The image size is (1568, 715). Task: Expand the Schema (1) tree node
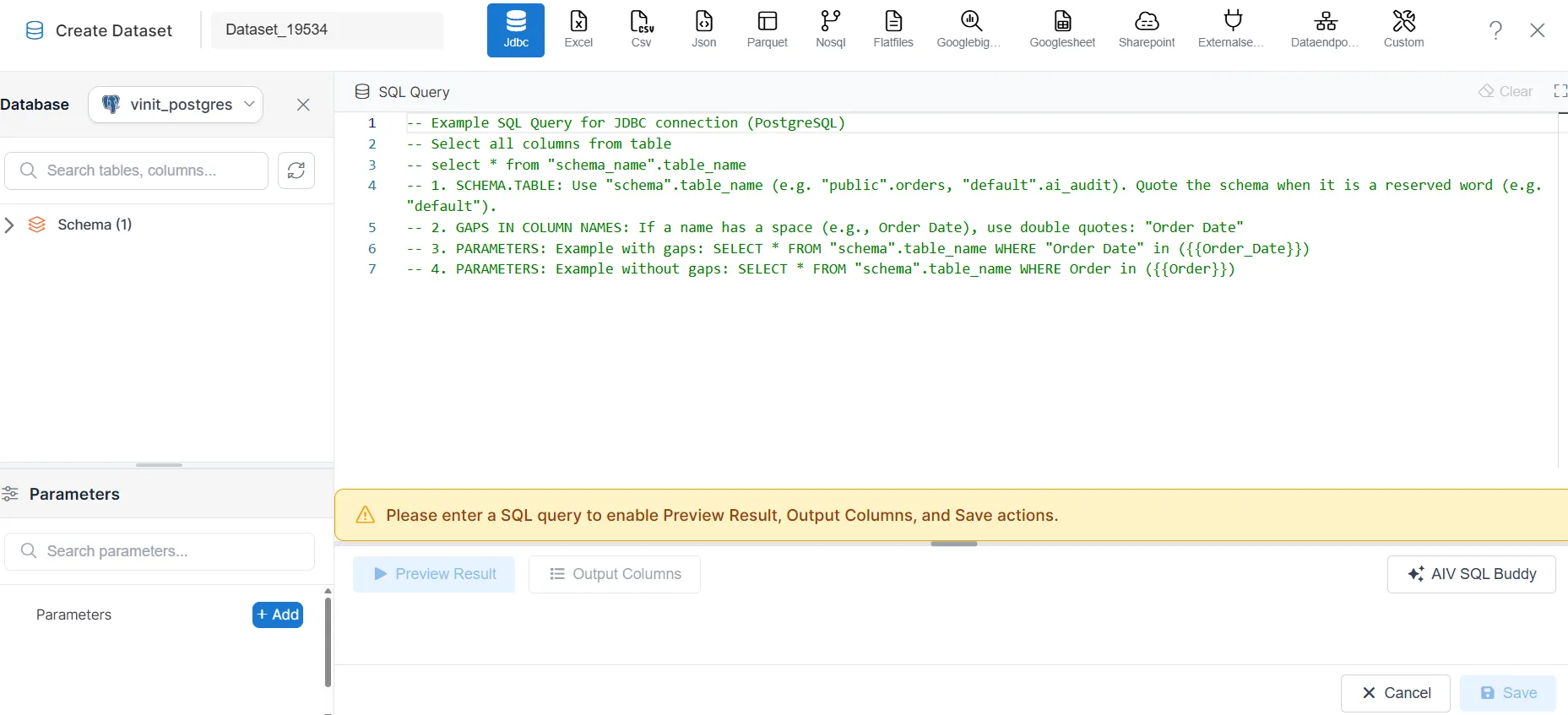pos(9,225)
